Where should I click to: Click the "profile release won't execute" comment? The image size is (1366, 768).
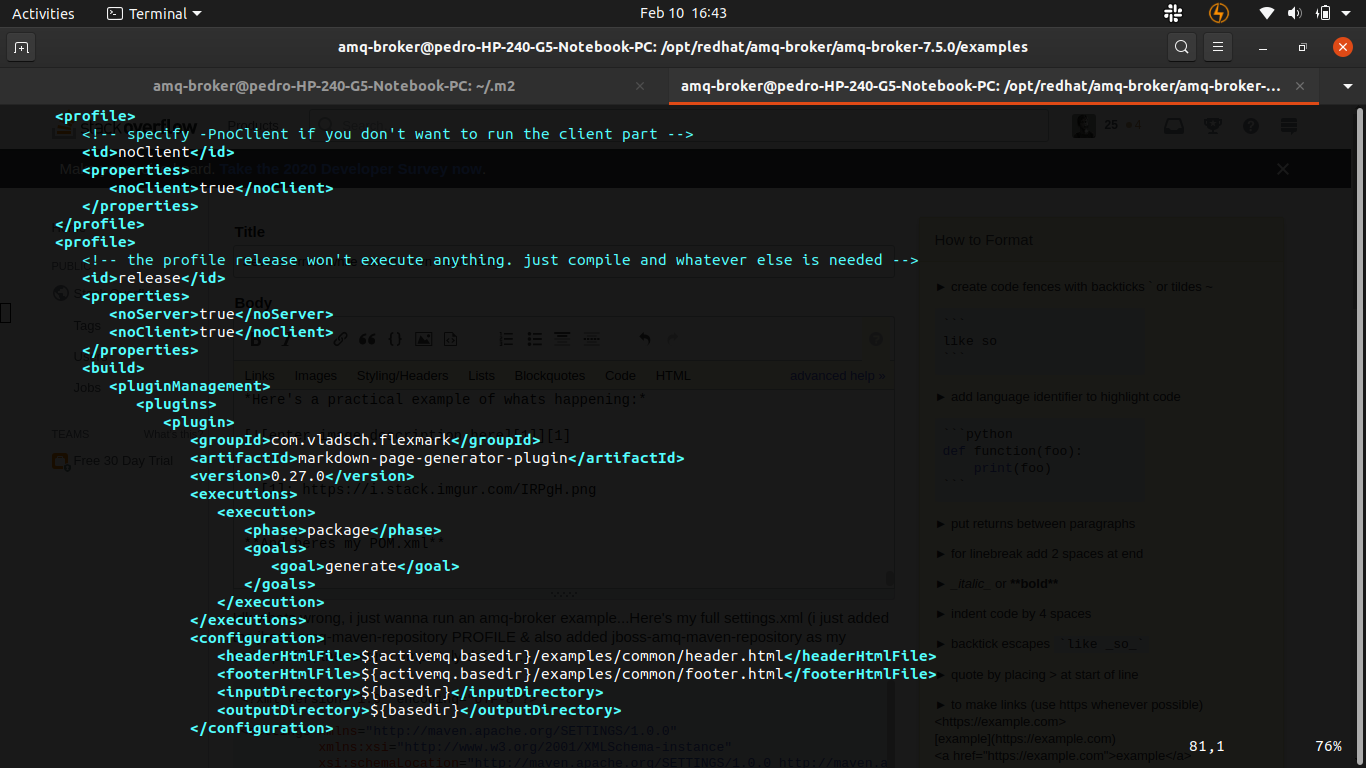click(x=500, y=260)
